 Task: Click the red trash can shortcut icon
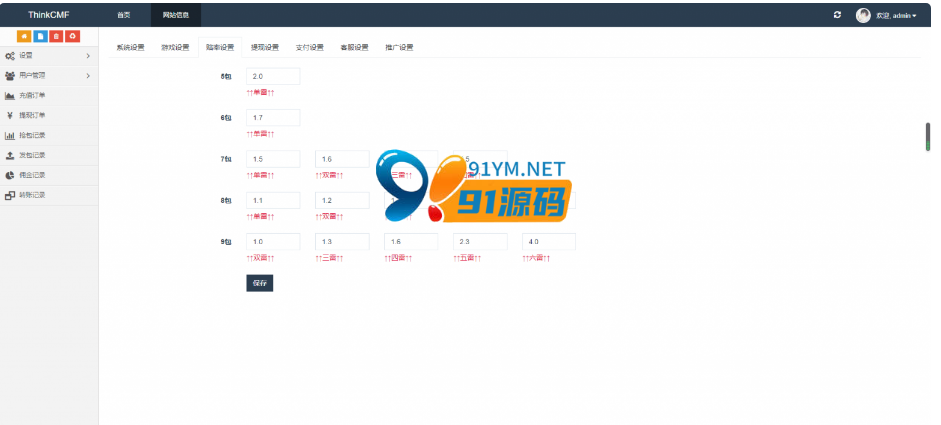tap(56, 36)
